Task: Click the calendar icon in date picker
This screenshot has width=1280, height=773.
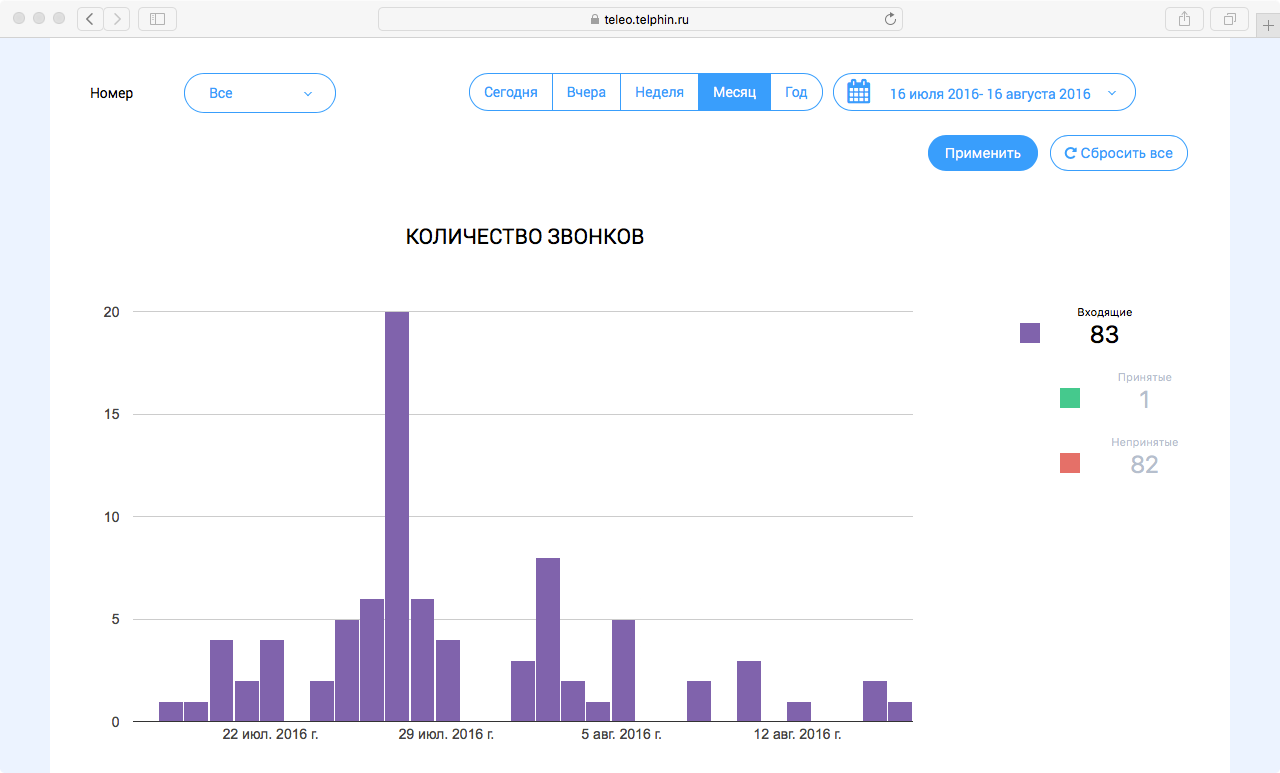Action: pyautogui.click(x=859, y=92)
